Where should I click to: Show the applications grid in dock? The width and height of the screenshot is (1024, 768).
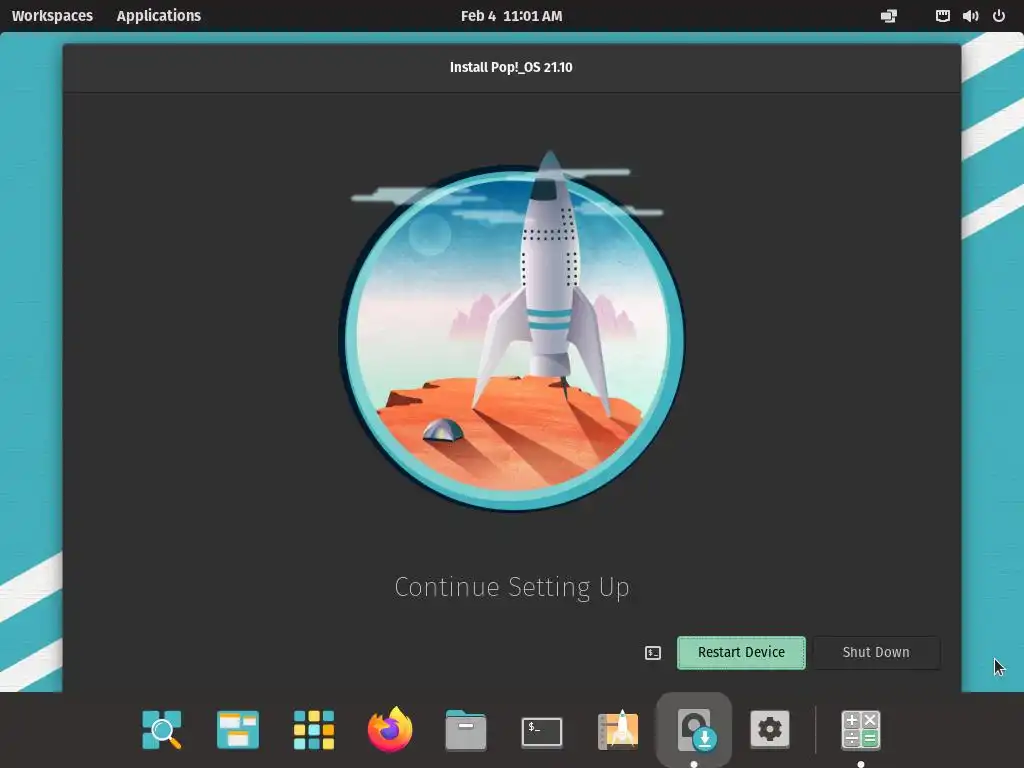[313, 729]
